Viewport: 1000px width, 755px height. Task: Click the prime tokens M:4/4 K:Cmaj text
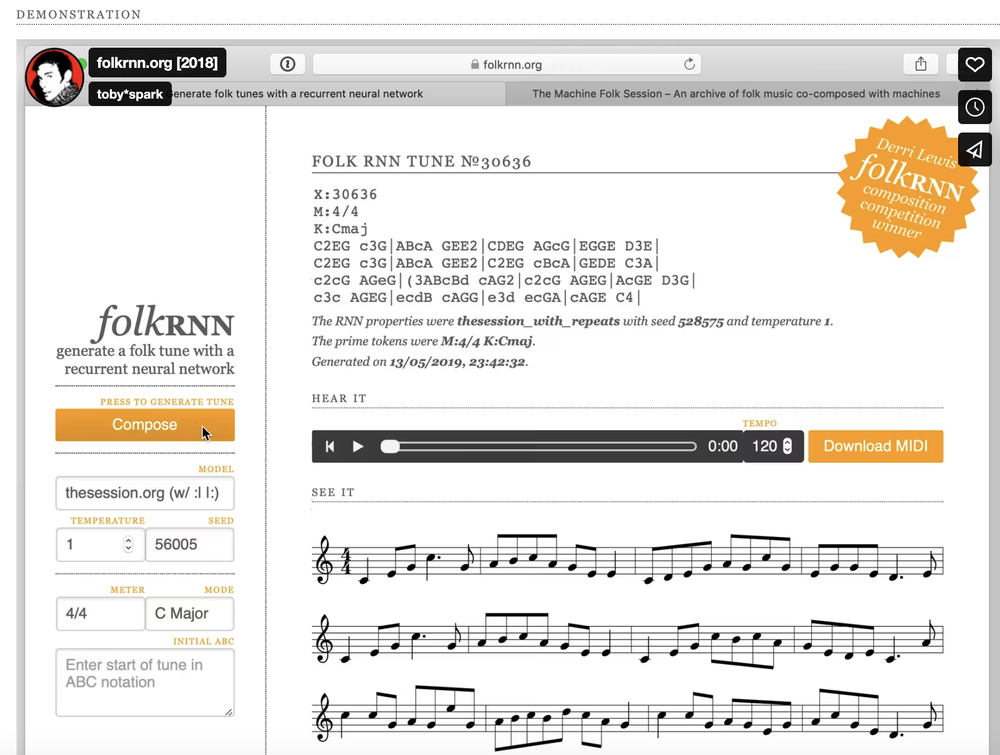point(487,341)
